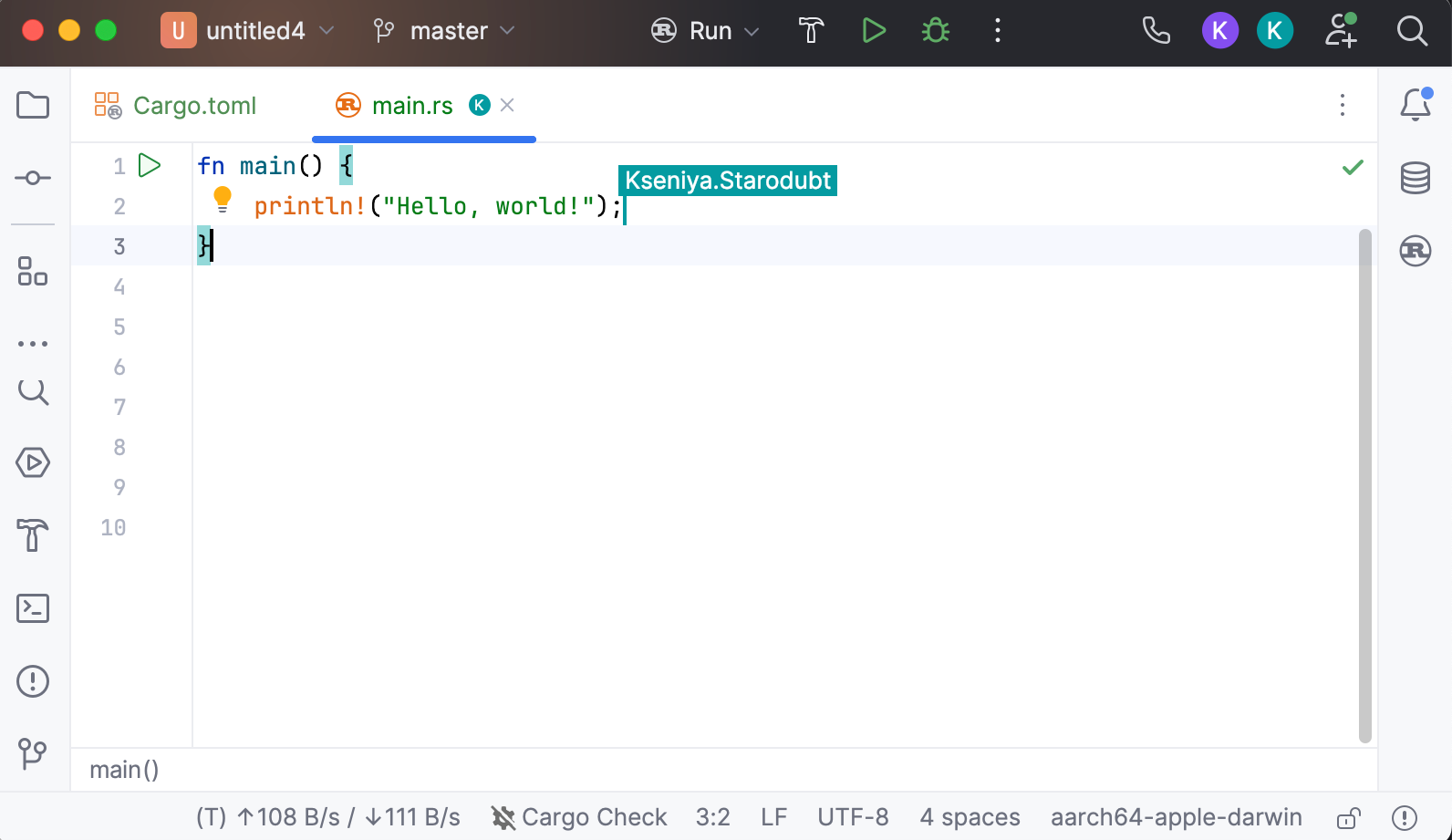Open the Terminal tool window

tap(33, 608)
